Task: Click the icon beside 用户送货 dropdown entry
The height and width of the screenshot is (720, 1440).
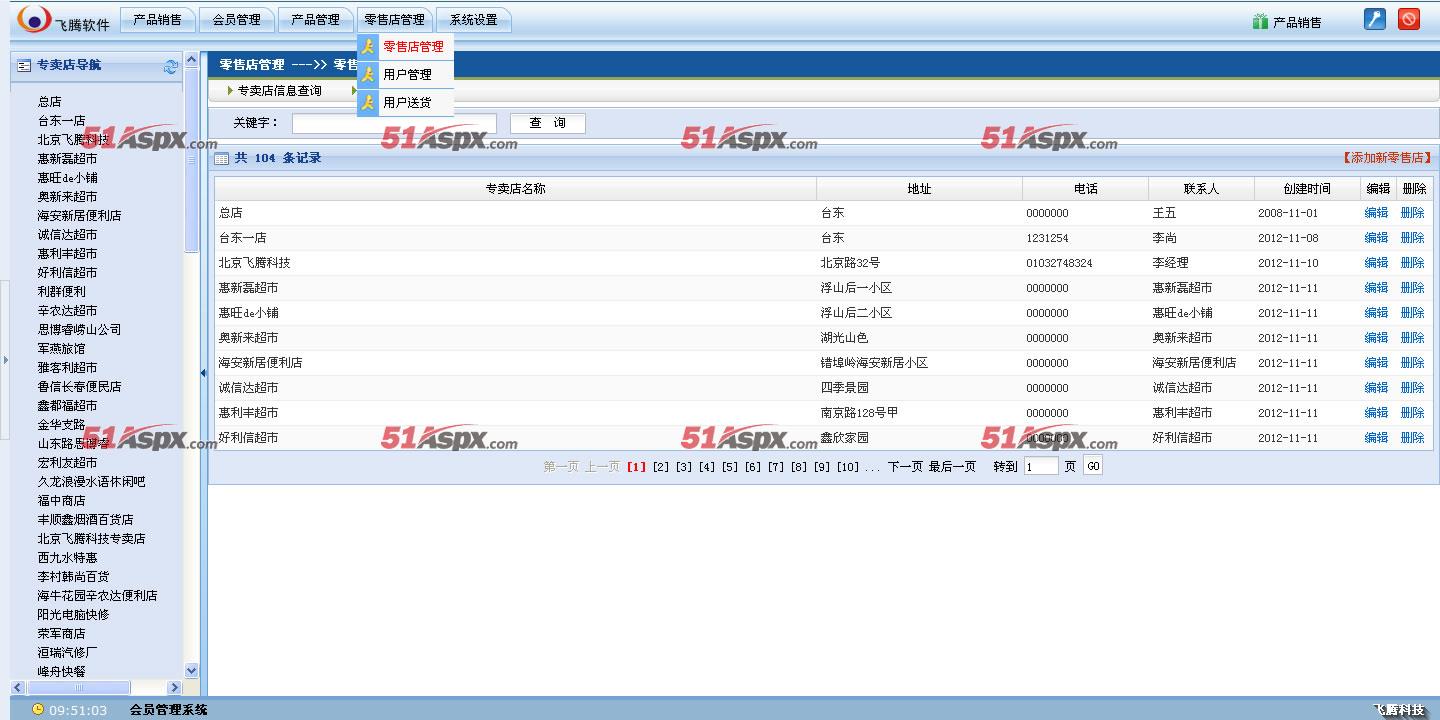Action: pos(368,102)
